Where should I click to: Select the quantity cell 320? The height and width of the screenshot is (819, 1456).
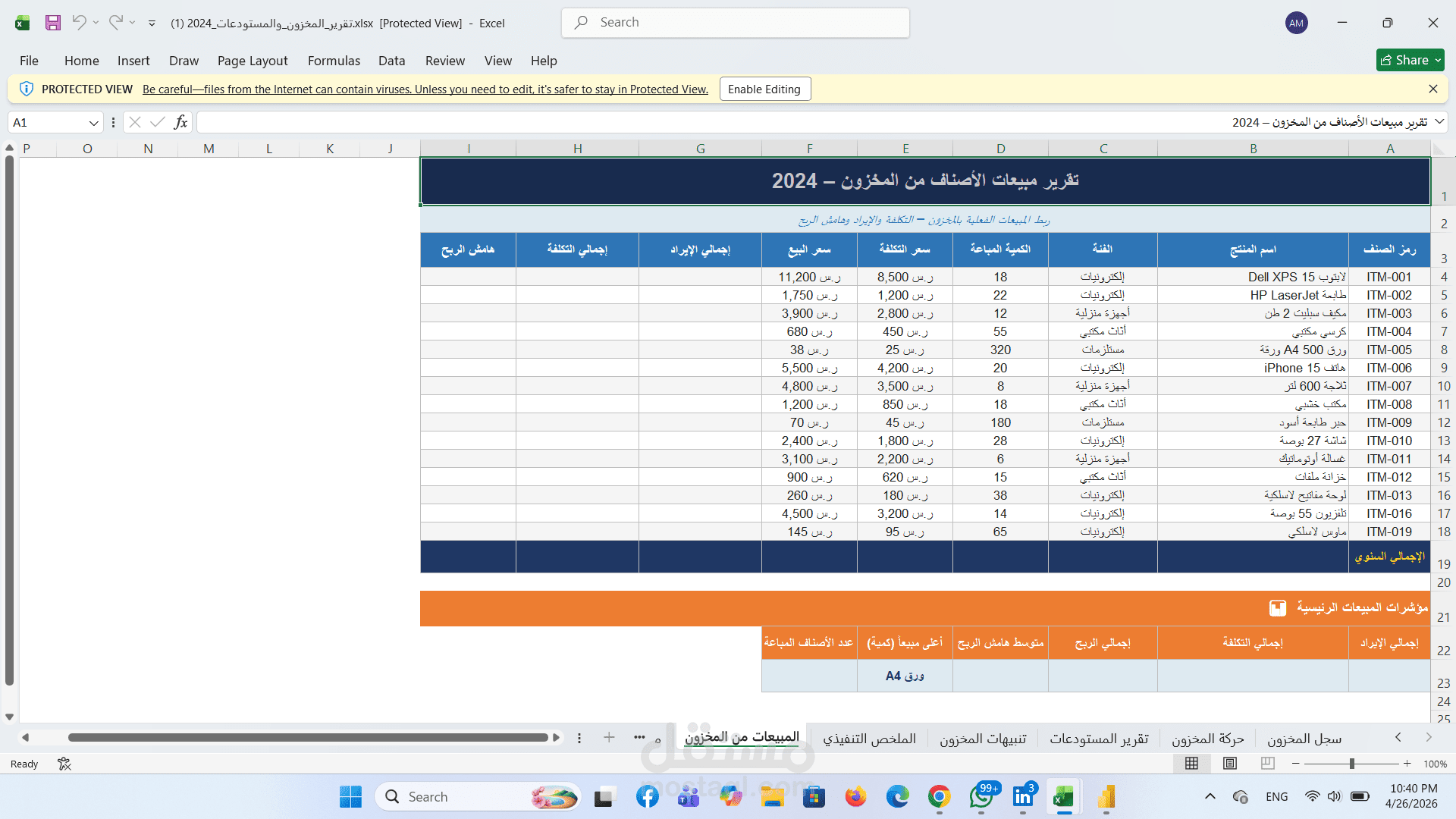pos(1000,350)
